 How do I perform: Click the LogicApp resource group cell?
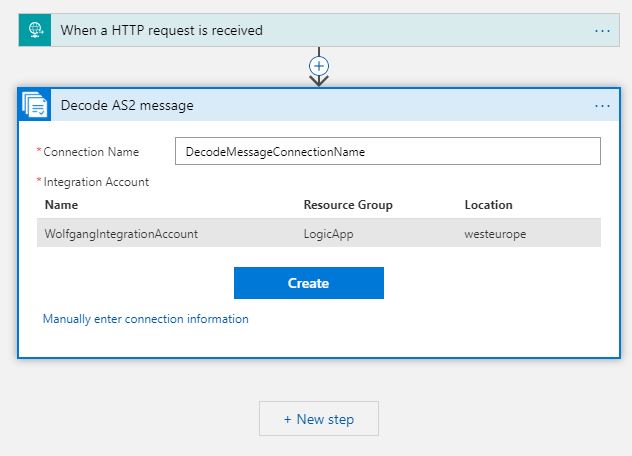click(x=328, y=234)
